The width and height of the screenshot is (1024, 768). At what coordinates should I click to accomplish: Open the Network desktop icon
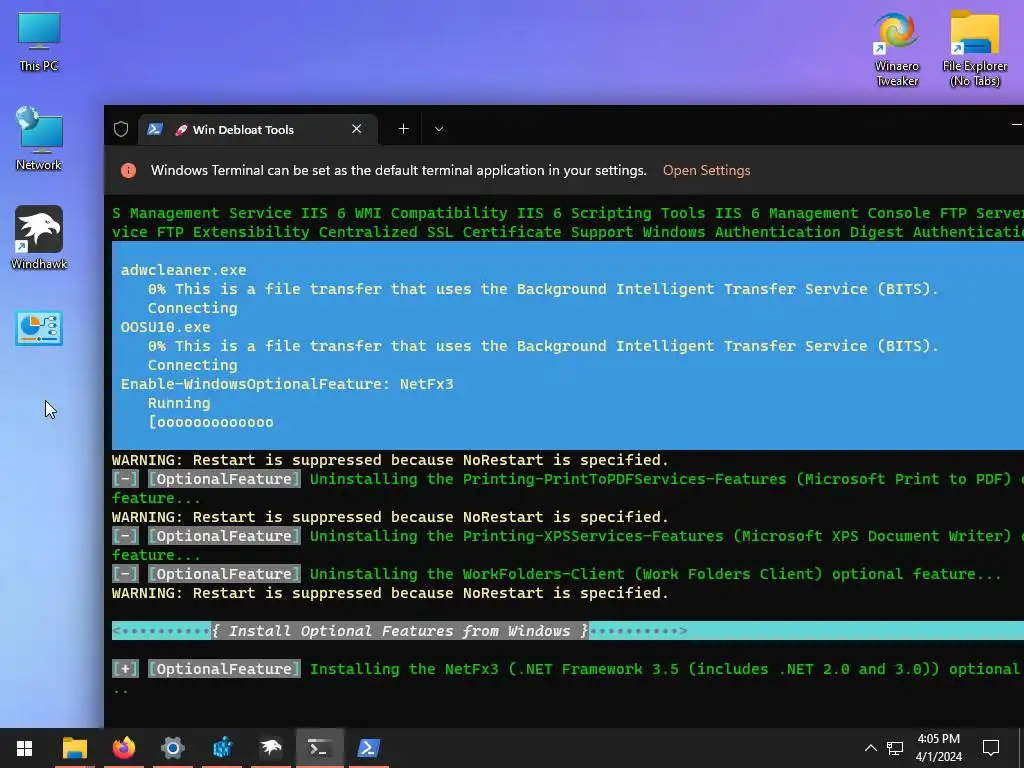pyautogui.click(x=39, y=138)
